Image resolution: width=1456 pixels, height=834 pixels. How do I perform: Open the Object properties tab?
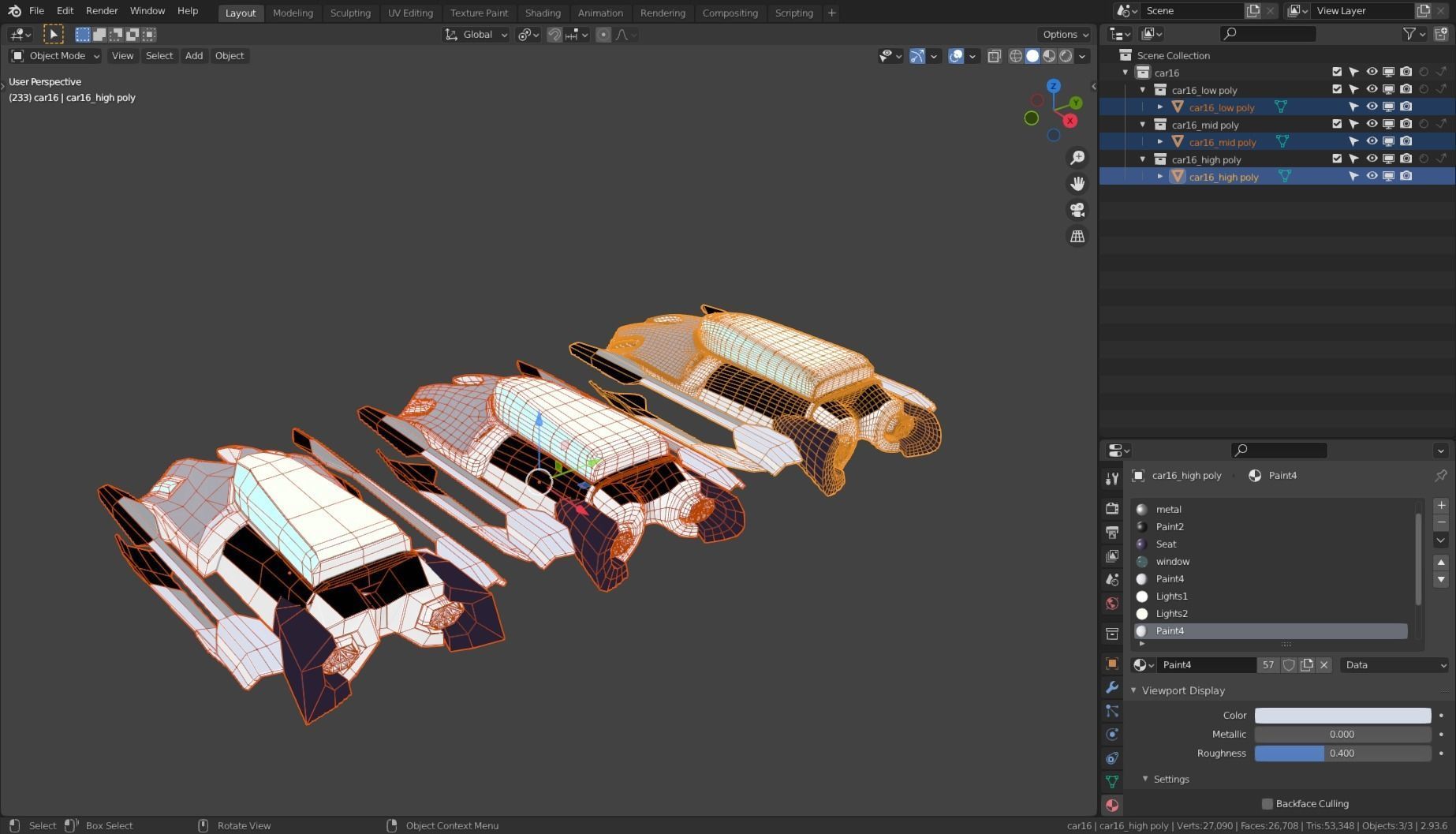click(1112, 664)
